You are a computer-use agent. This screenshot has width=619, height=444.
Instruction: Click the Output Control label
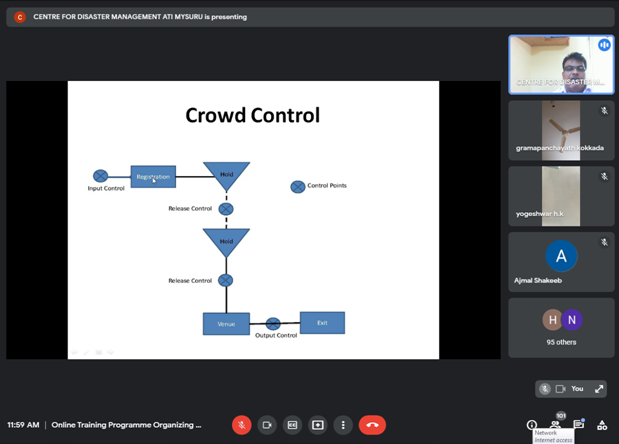pyautogui.click(x=276, y=335)
